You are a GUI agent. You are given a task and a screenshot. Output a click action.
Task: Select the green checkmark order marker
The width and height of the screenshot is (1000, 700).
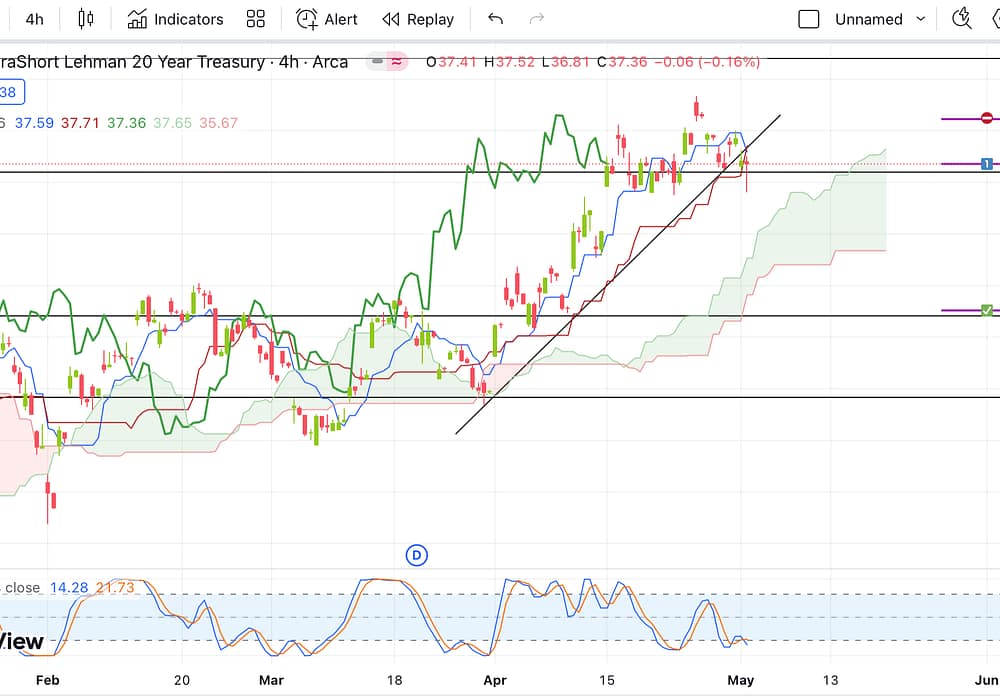(x=986, y=311)
